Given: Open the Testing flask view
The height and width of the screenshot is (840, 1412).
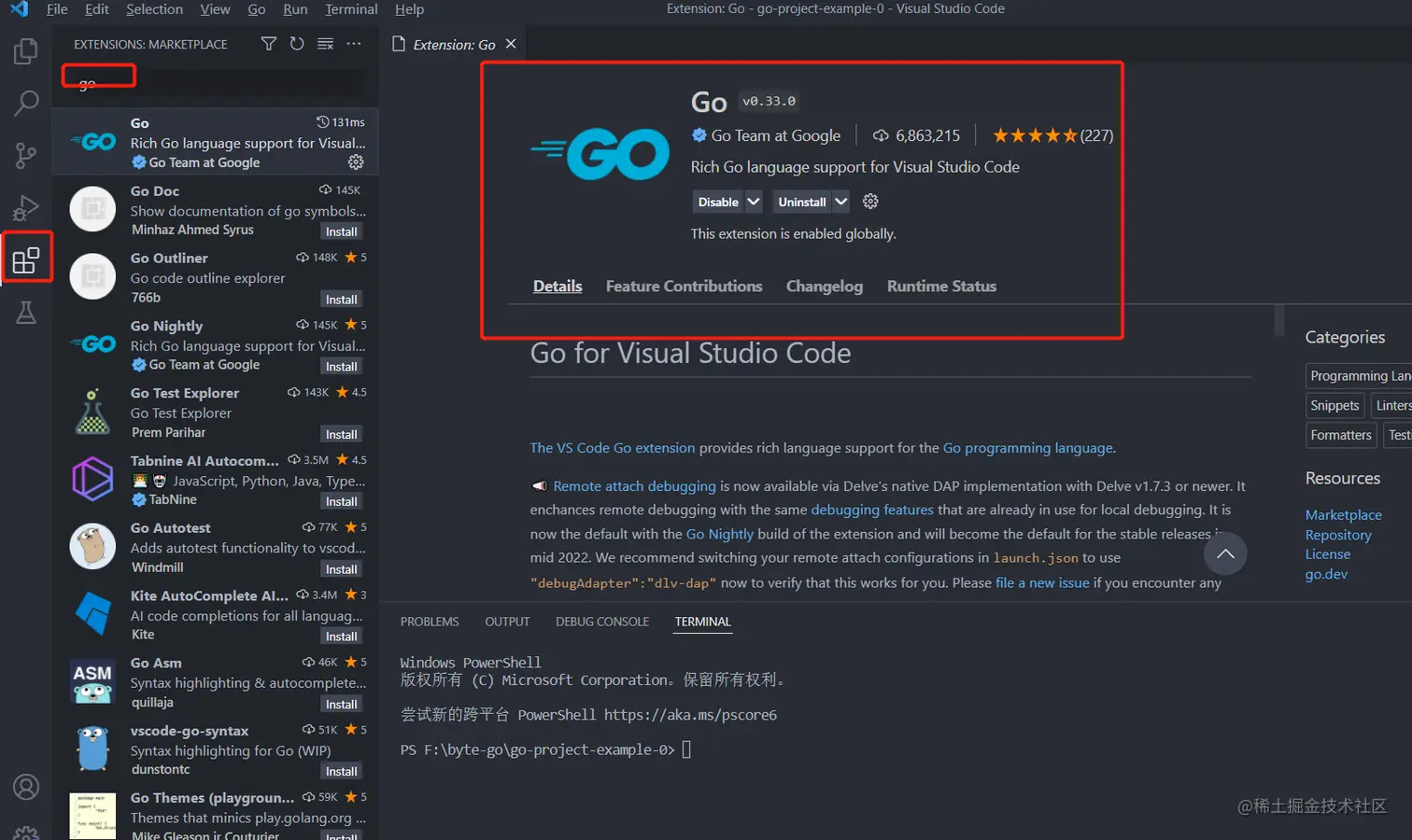Looking at the screenshot, I should point(26,313).
